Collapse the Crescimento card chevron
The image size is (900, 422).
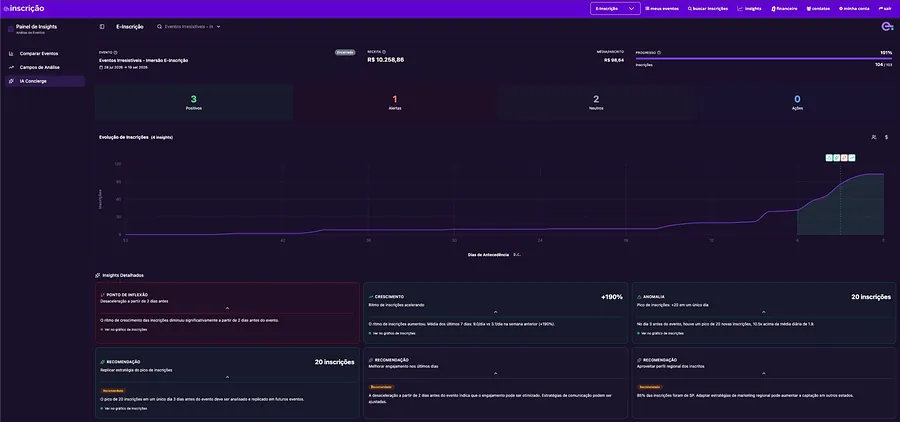(x=495, y=312)
